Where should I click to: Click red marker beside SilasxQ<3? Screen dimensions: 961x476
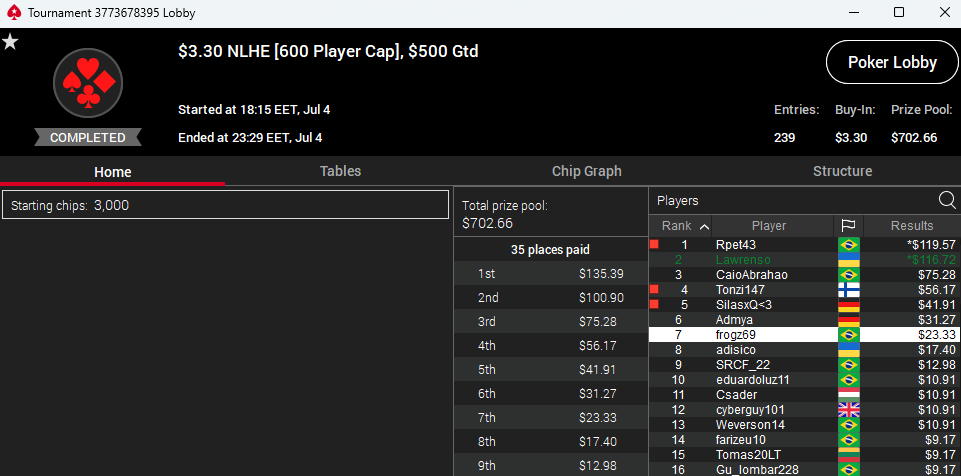[654, 304]
